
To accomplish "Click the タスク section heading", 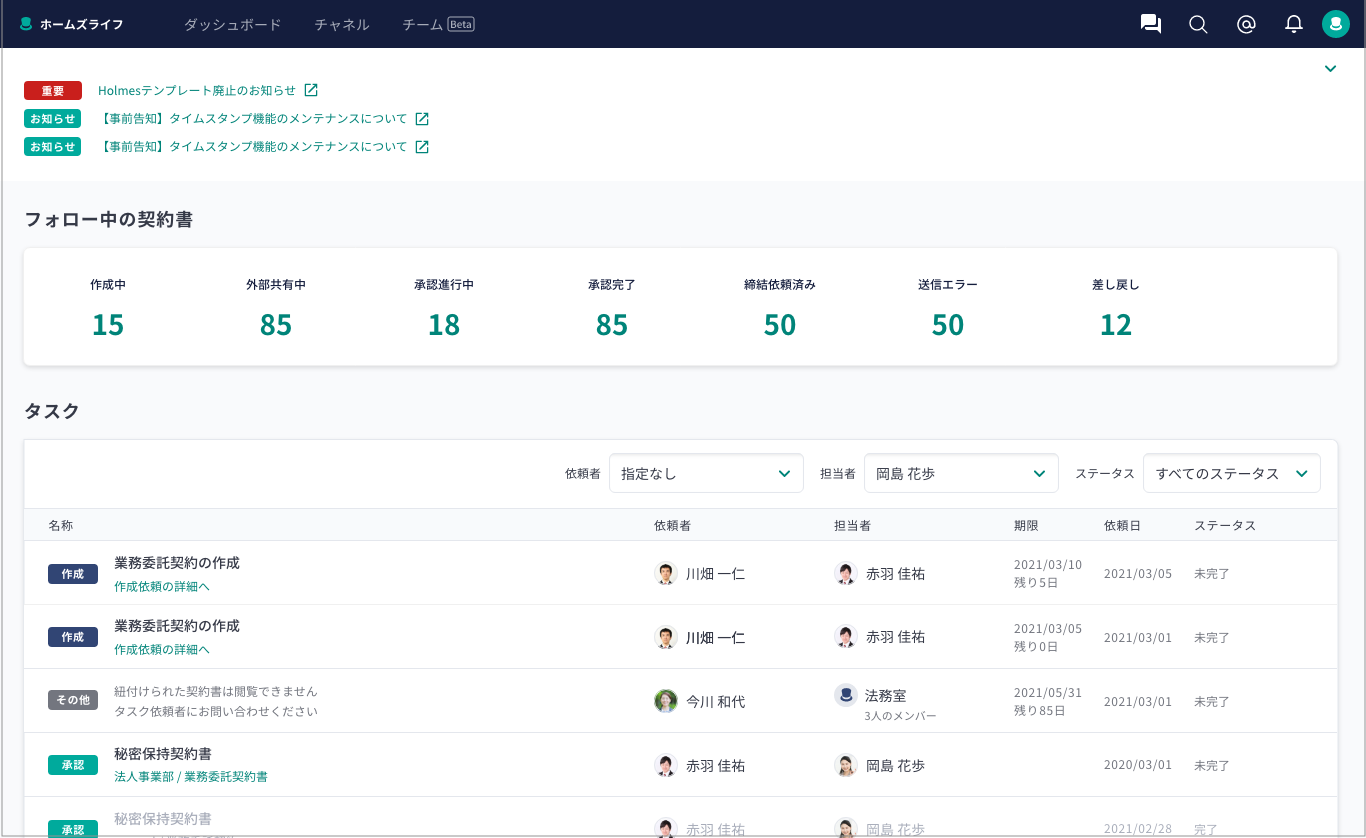I will 52,411.
